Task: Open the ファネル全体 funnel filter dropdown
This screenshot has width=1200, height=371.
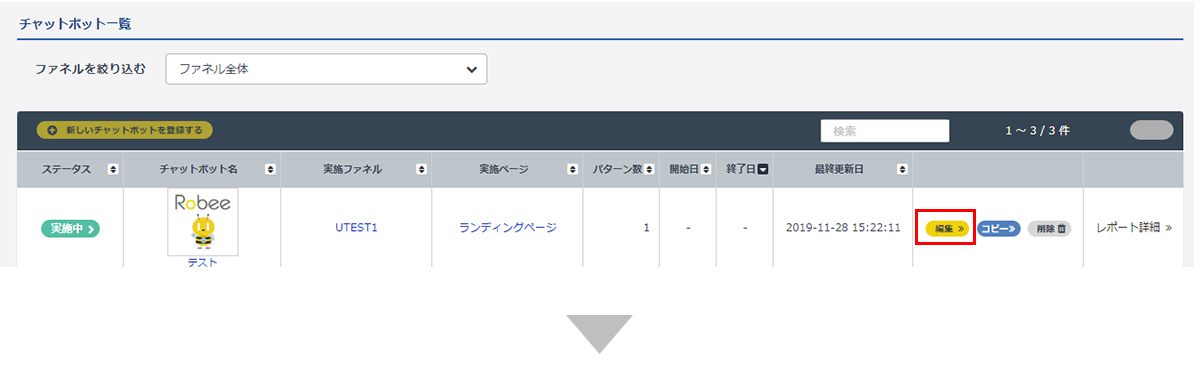Action: 326,69
